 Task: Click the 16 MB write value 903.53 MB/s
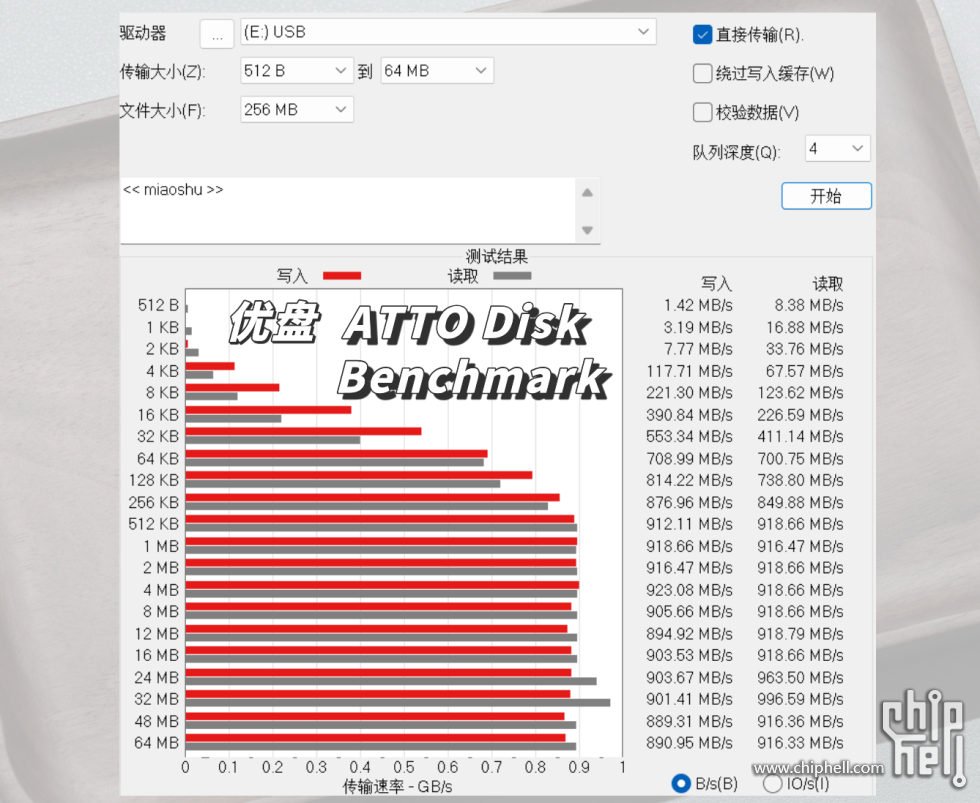689,655
